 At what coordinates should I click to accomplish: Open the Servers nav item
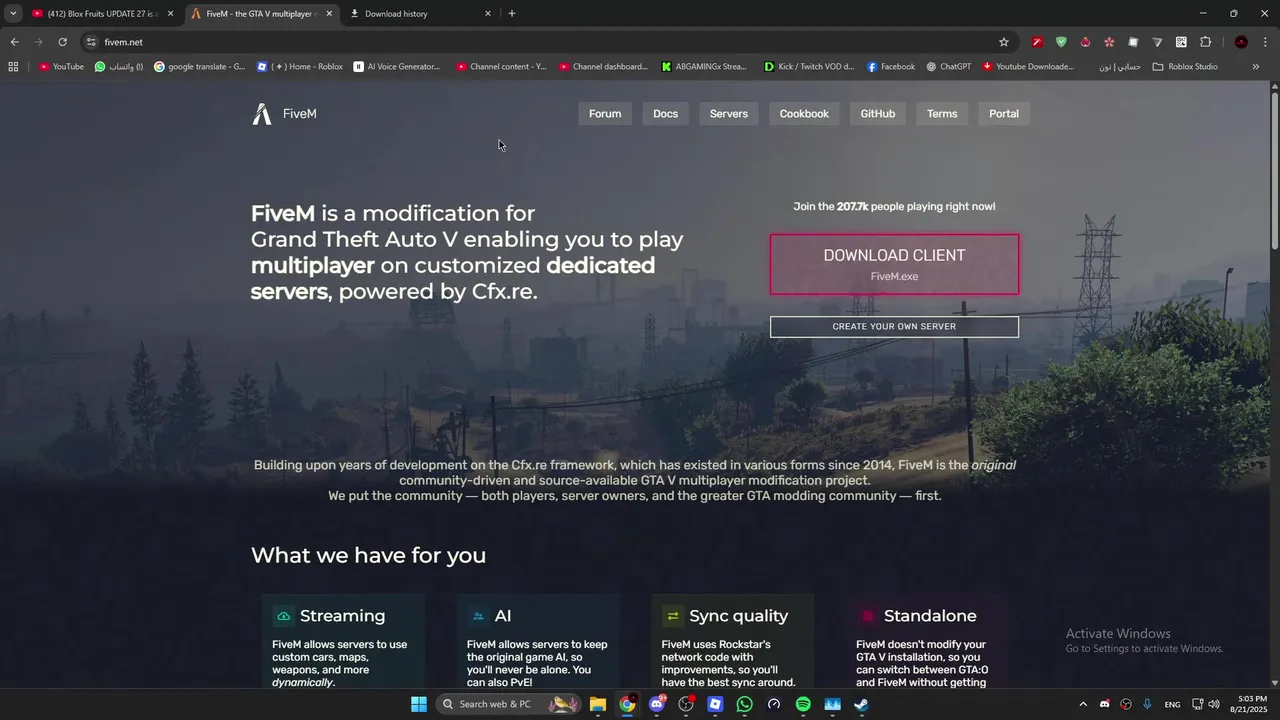(729, 114)
